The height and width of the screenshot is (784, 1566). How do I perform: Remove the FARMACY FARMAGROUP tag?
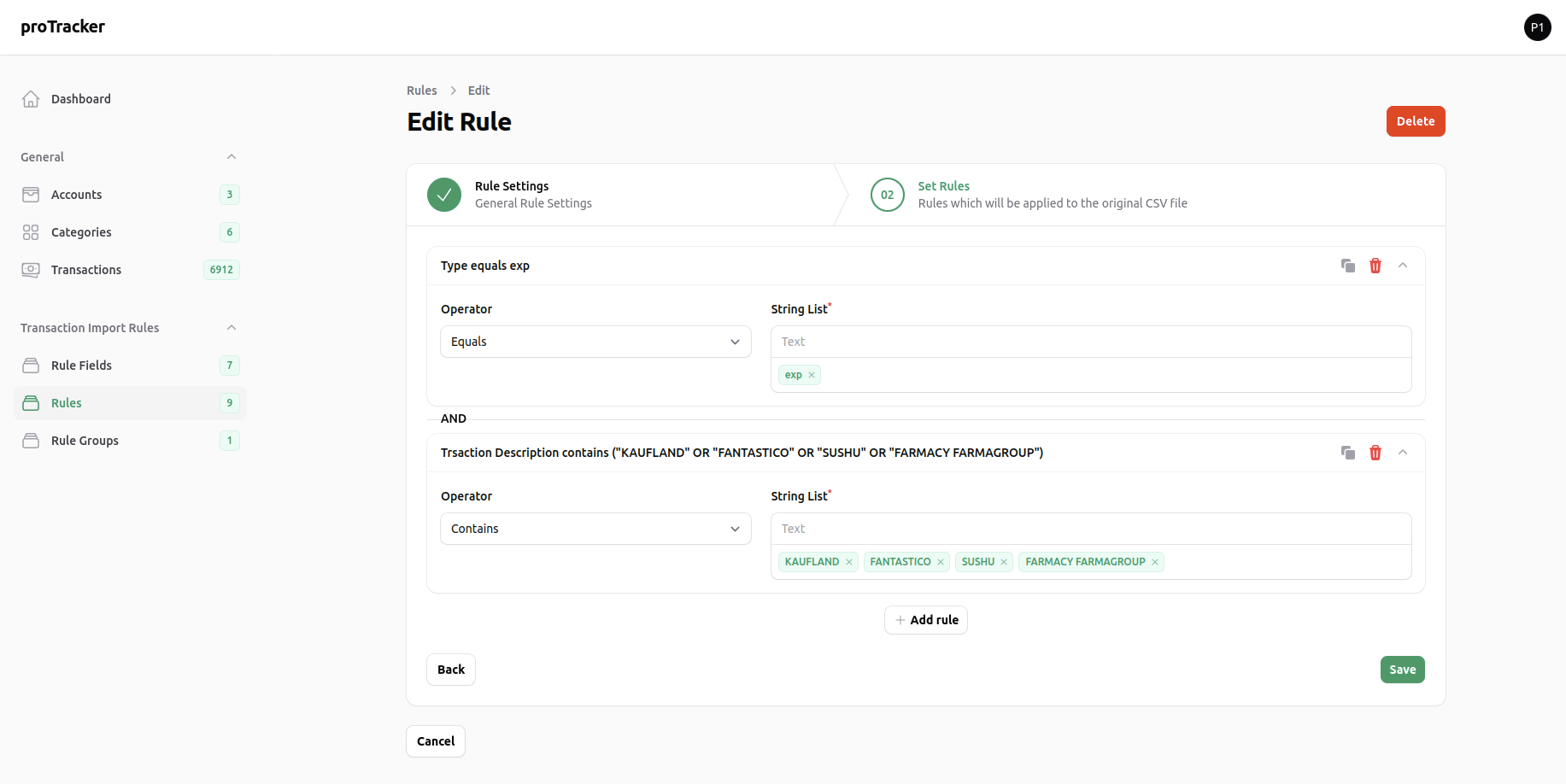(1155, 562)
